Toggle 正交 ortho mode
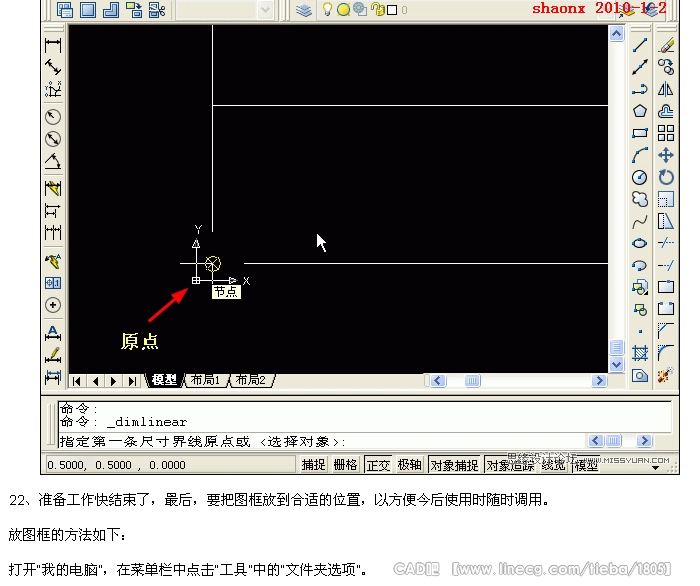 378,465
